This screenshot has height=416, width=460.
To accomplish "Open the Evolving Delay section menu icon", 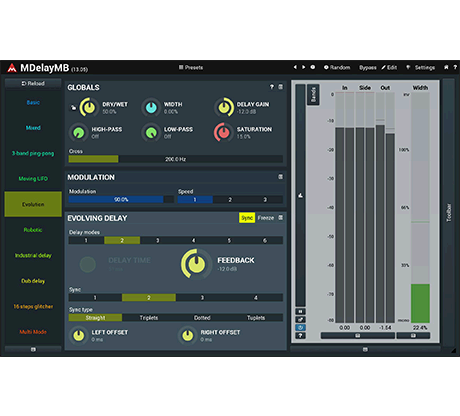I will point(281,218).
